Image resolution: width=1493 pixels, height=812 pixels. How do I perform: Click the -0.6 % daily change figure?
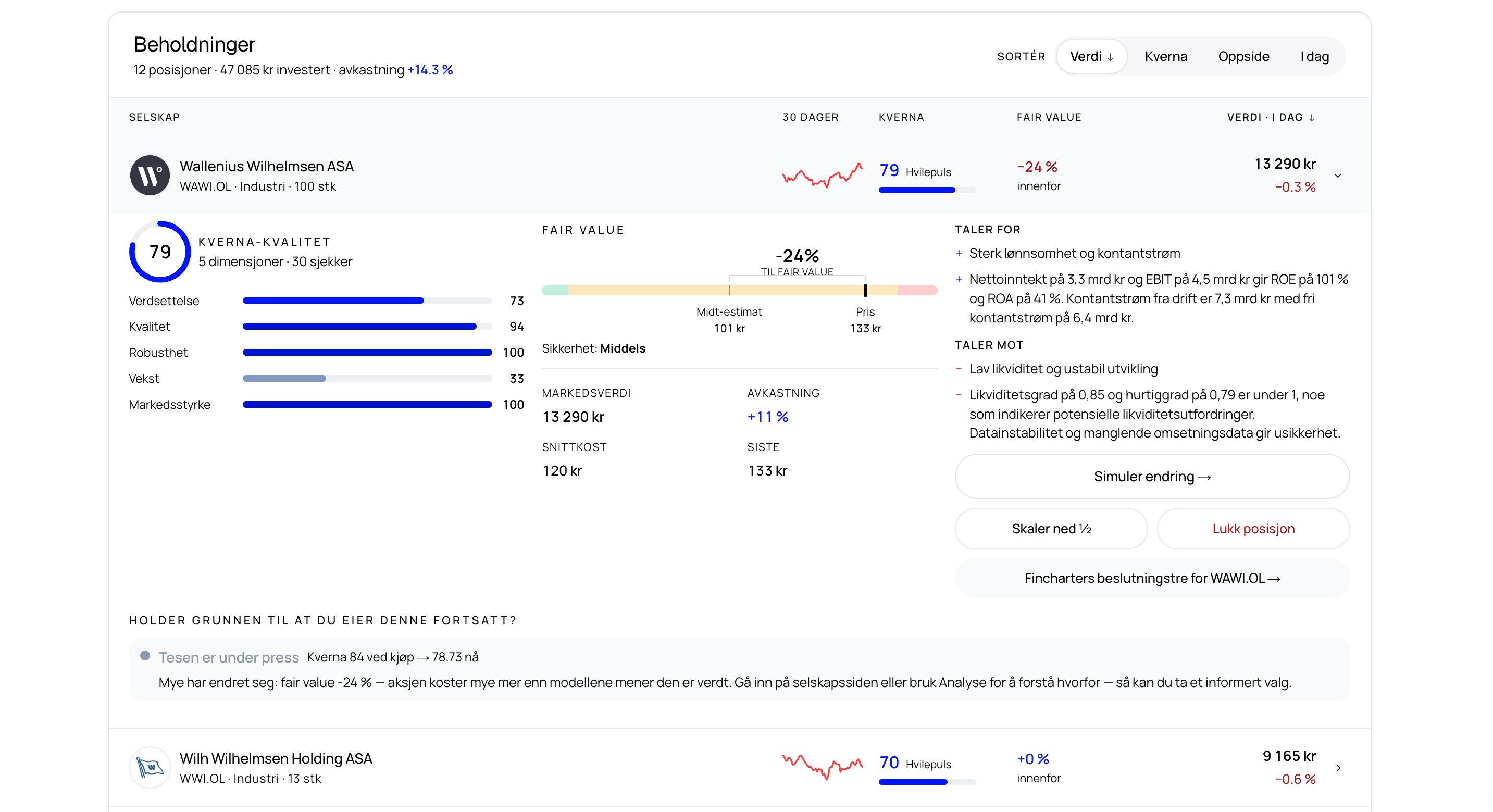click(x=1296, y=780)
